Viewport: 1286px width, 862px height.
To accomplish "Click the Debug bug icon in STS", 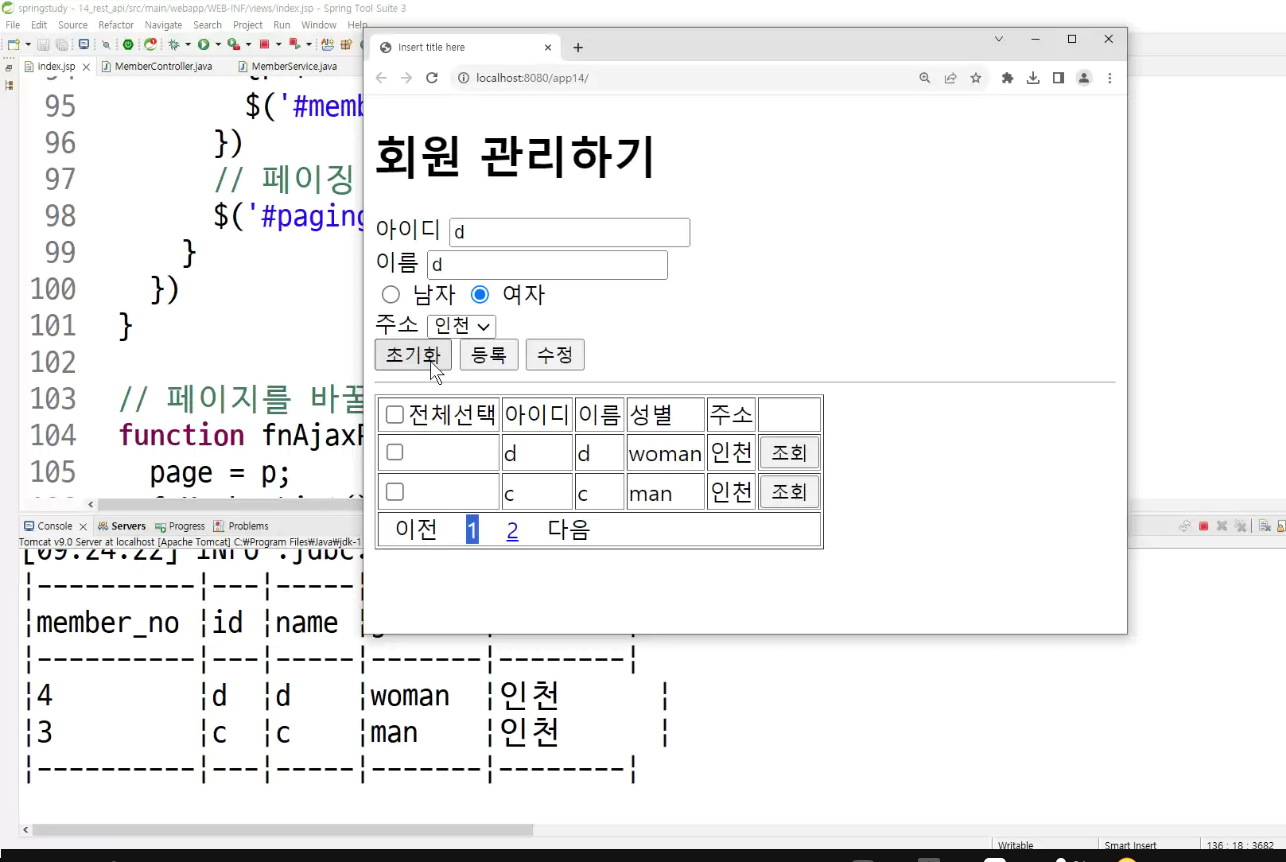I will [x=173, y=45].
